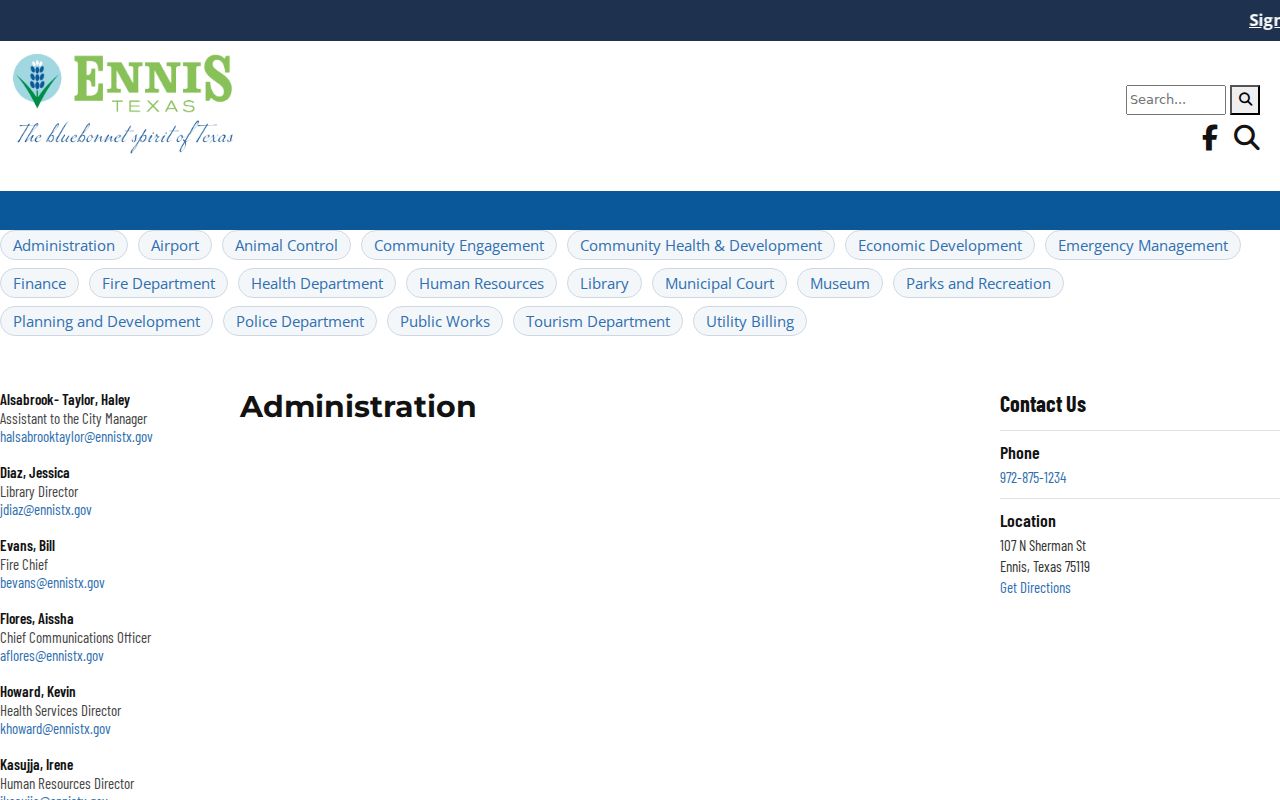Open the Museum department pill
Image resolution: width=1280 pixels, height=800 pixels.
coord(840,284)
